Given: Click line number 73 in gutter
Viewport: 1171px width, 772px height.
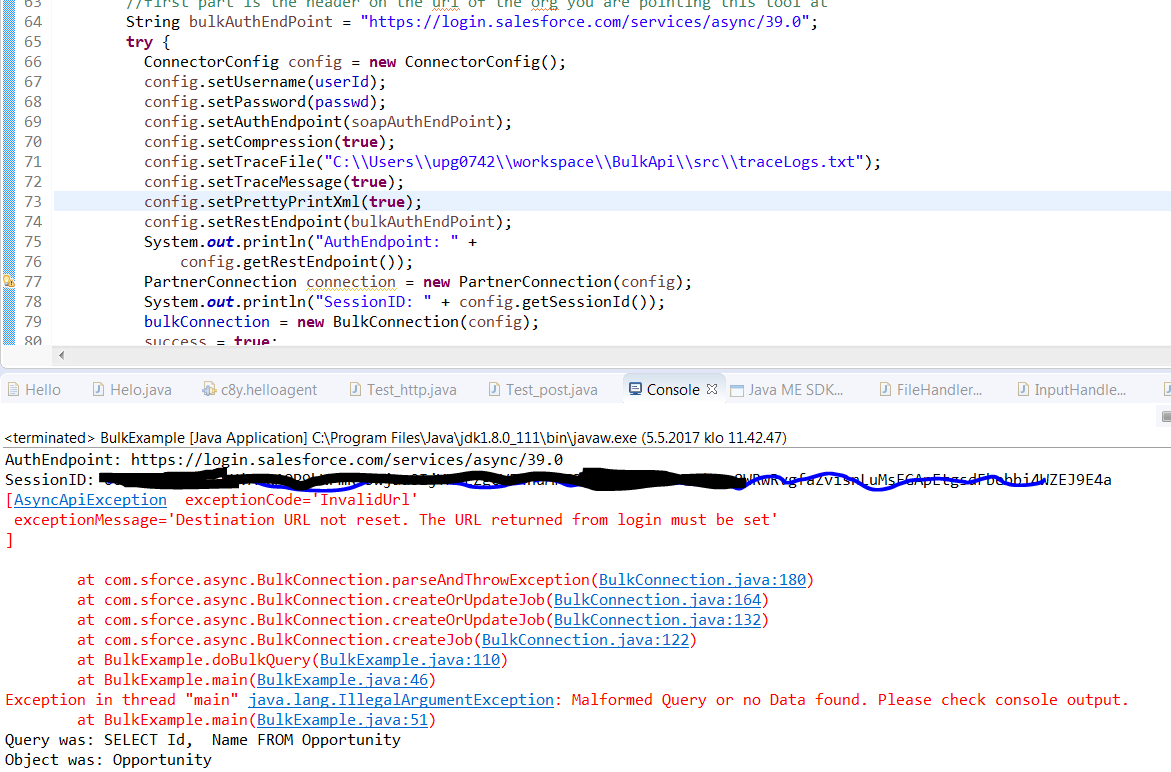Looking at the screenshot, I should coord(33,202).
